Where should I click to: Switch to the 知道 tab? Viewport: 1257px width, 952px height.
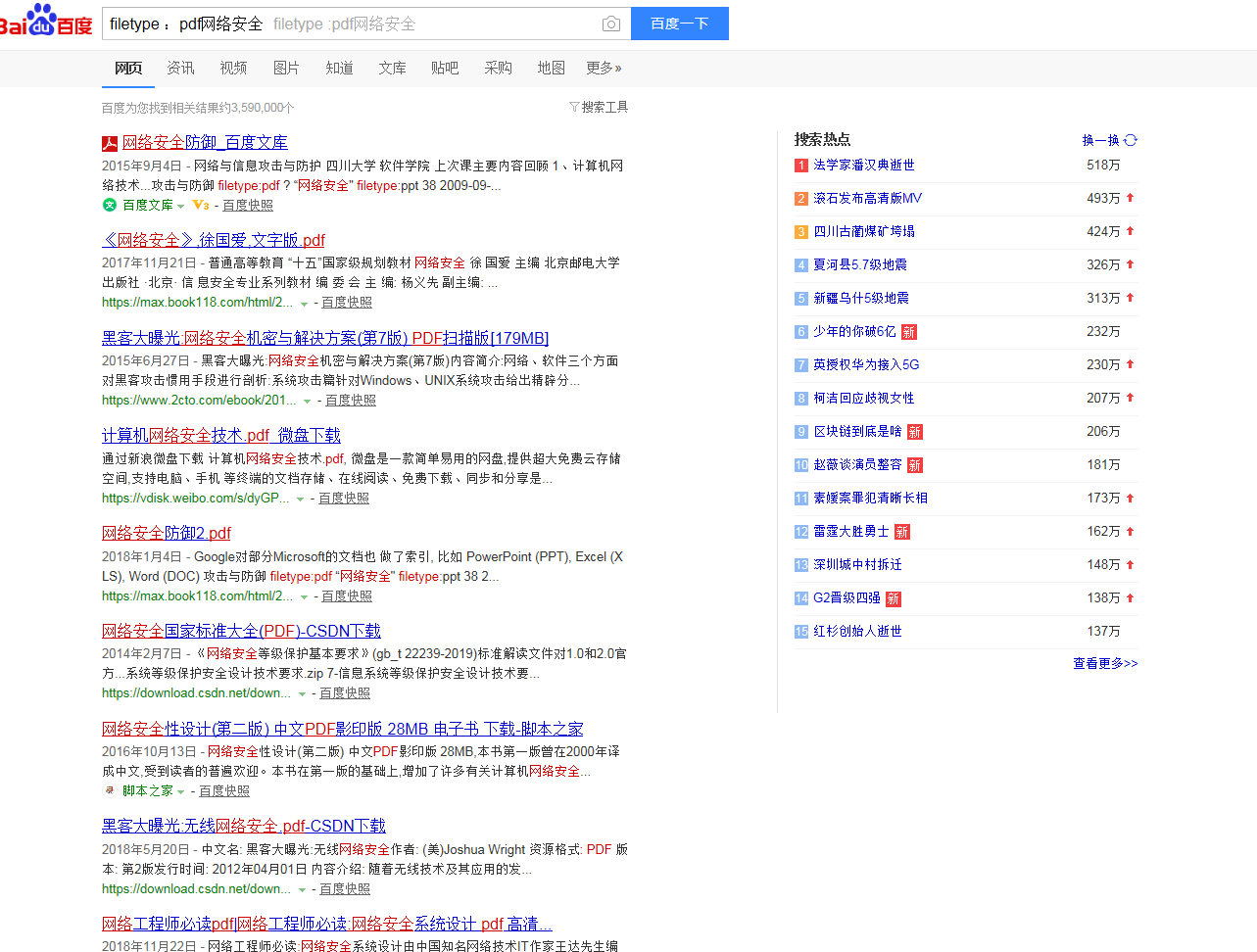click(x=339, y=68)
